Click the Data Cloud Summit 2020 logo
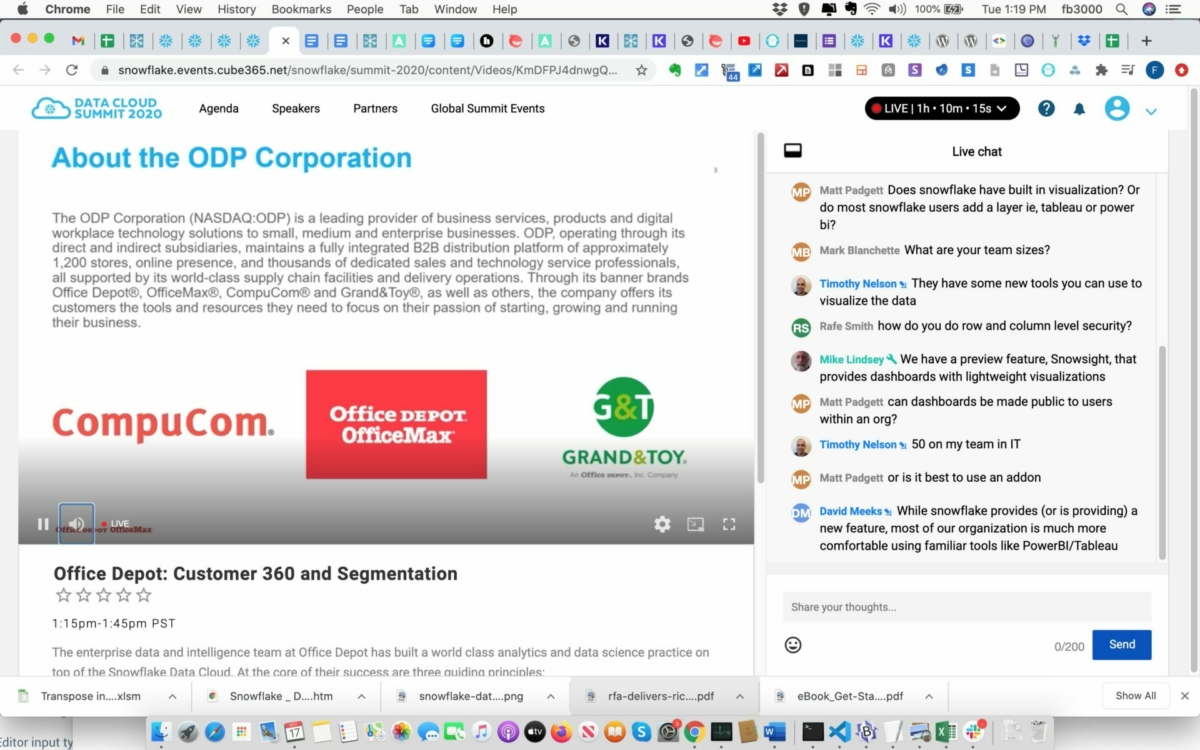Image resolution: width=1200 pixels, height=750 pixels. [x=96, y=108]
